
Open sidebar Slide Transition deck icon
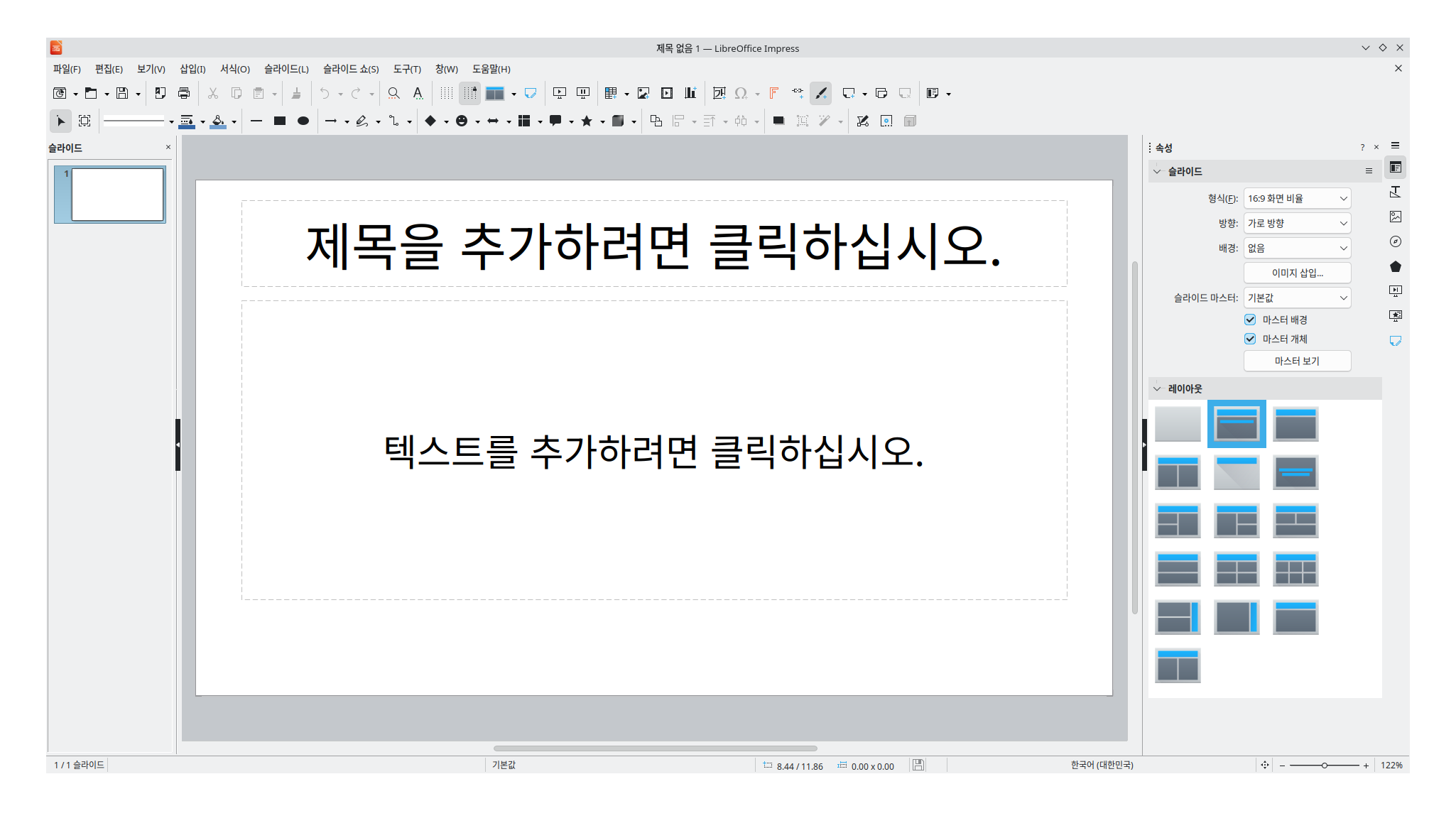click(1396, 291)
